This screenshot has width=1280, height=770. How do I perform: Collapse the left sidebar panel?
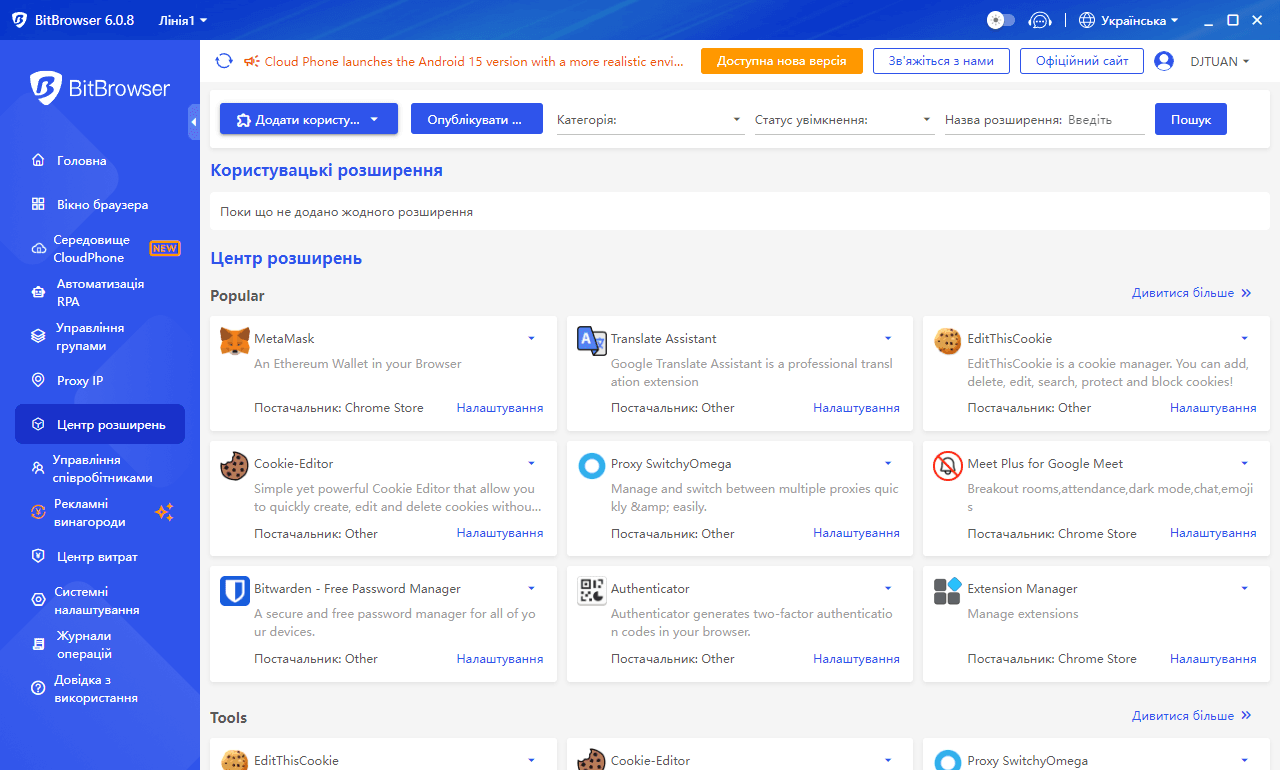194,122
